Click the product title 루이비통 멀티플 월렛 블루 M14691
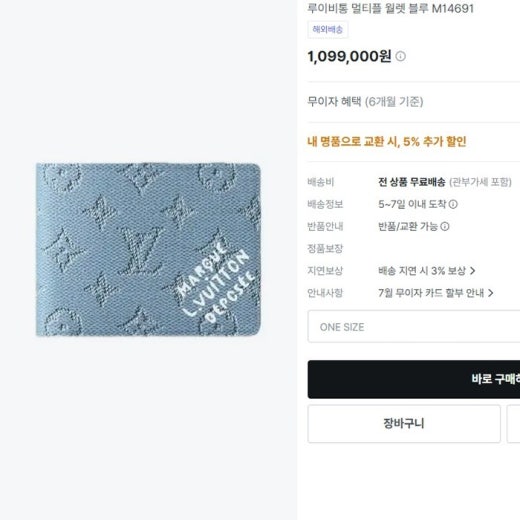520x520 pixels. click(x=390, y=8)
